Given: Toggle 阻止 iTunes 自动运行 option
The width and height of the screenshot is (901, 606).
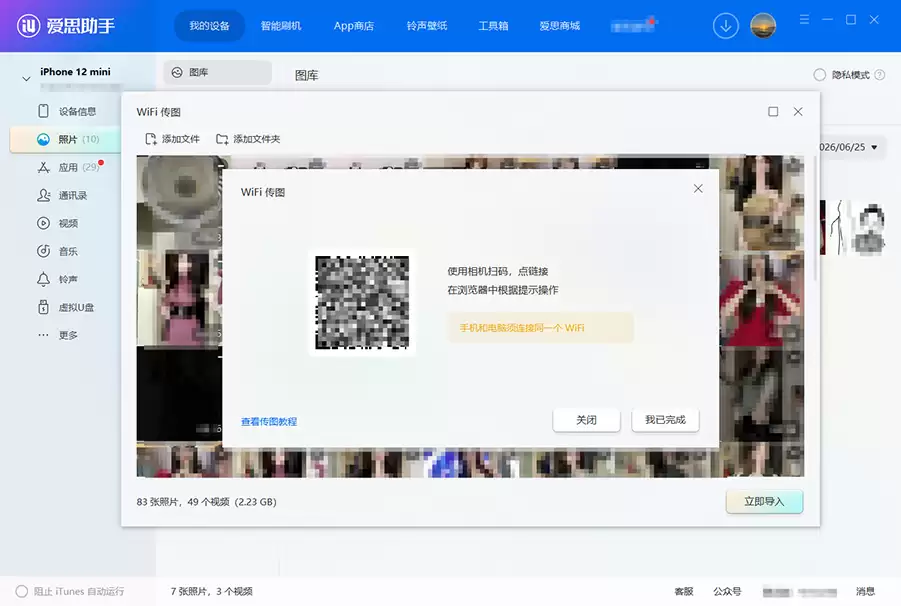Looking at the screenshot, I should (x=70, y=591).
